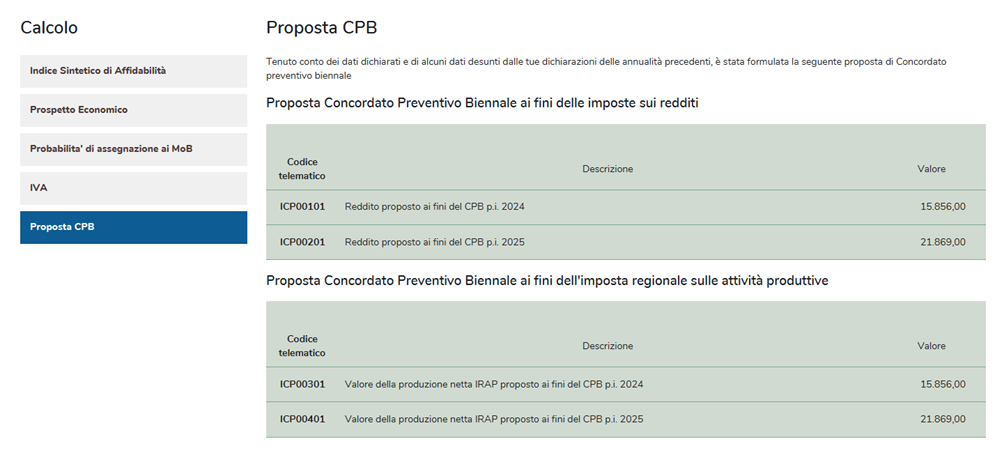Click value 21.869,00 for reddito 2025
The image size is (1004, 453).
coord(942,242)
